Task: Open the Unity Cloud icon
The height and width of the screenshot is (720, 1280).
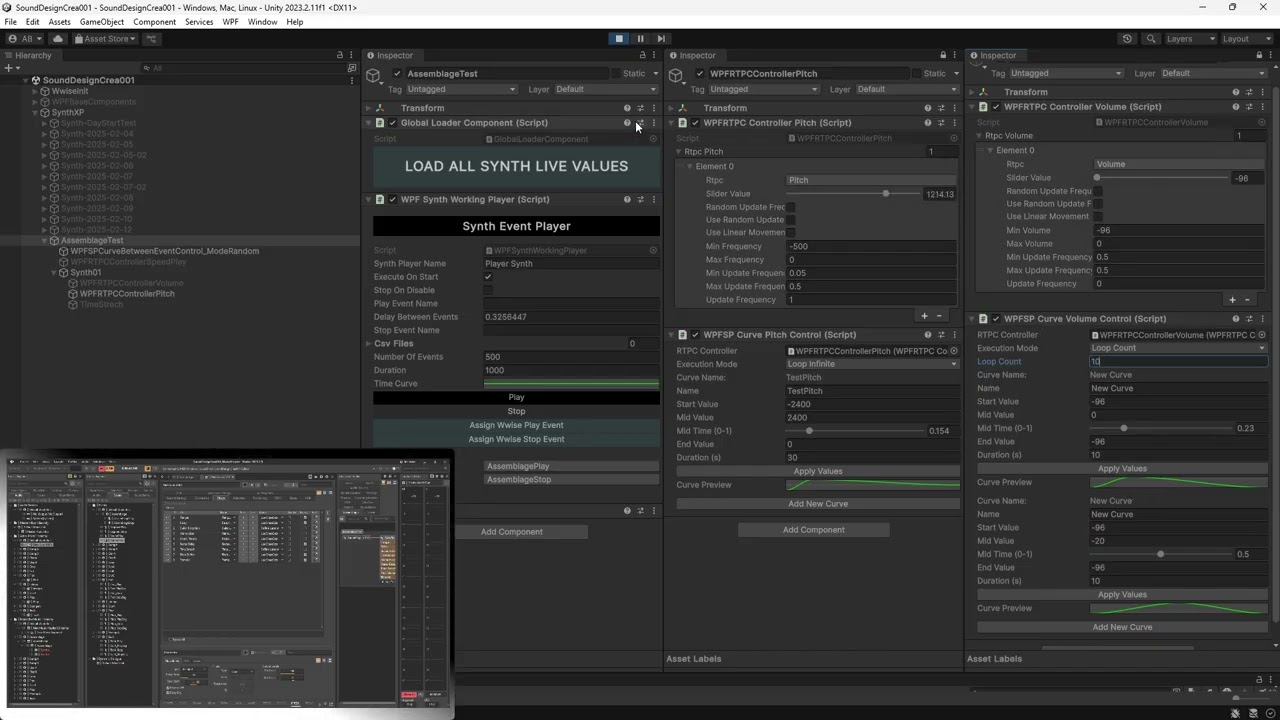Action: [x=58, y=39]
